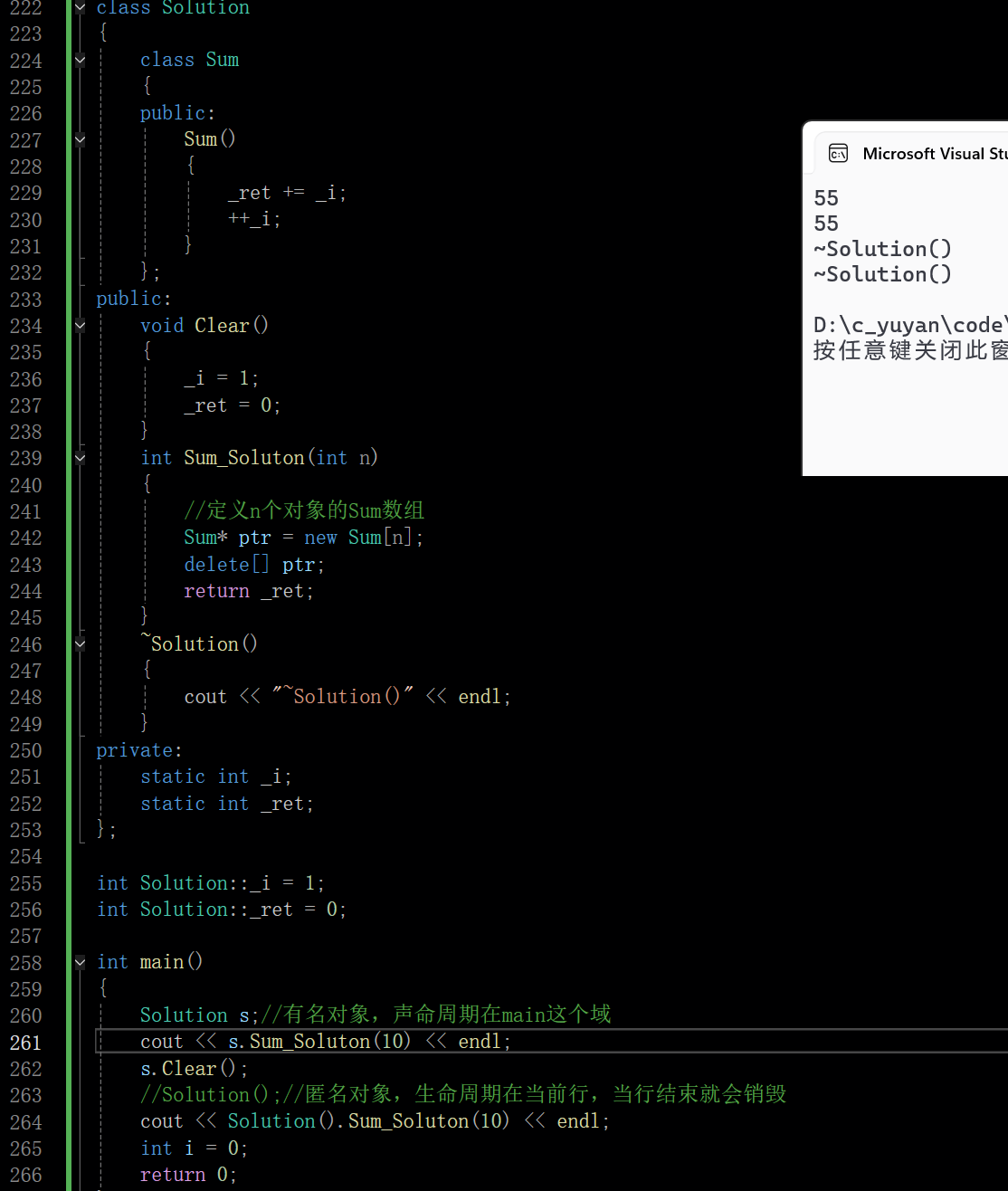Collapse the class Solution code block

(80, 7)
